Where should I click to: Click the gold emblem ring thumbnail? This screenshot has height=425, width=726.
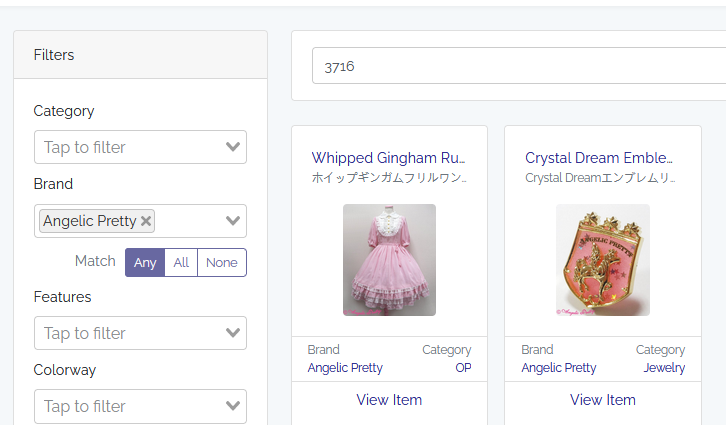[602, 260]
